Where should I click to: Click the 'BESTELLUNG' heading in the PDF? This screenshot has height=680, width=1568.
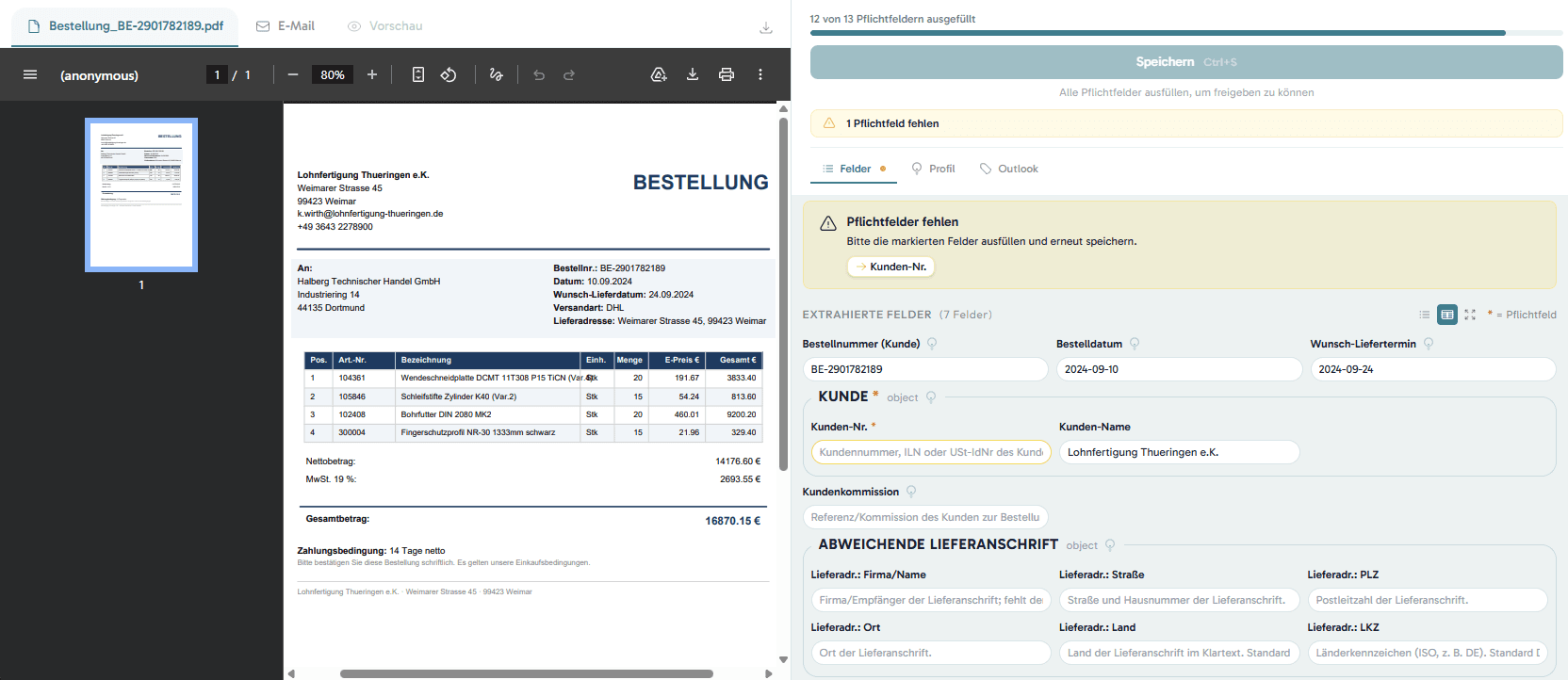click(x=700, y=183)
